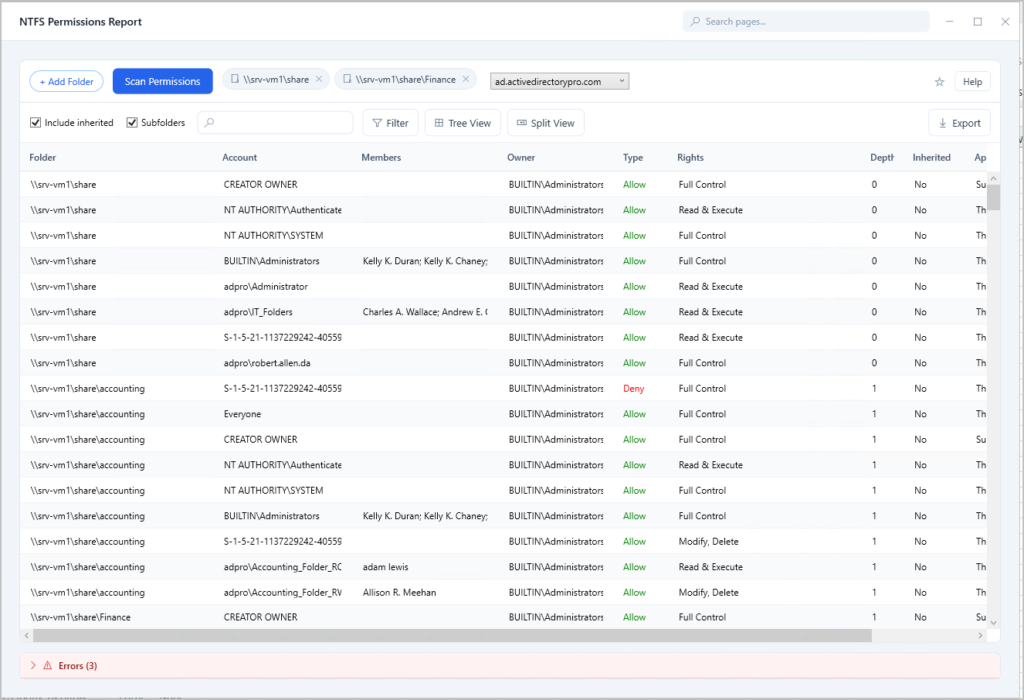Select the adpro\Administrator account cell
Image resolution: width=1024 pixels, height=700 pixels.
click(x=266, y=287)
